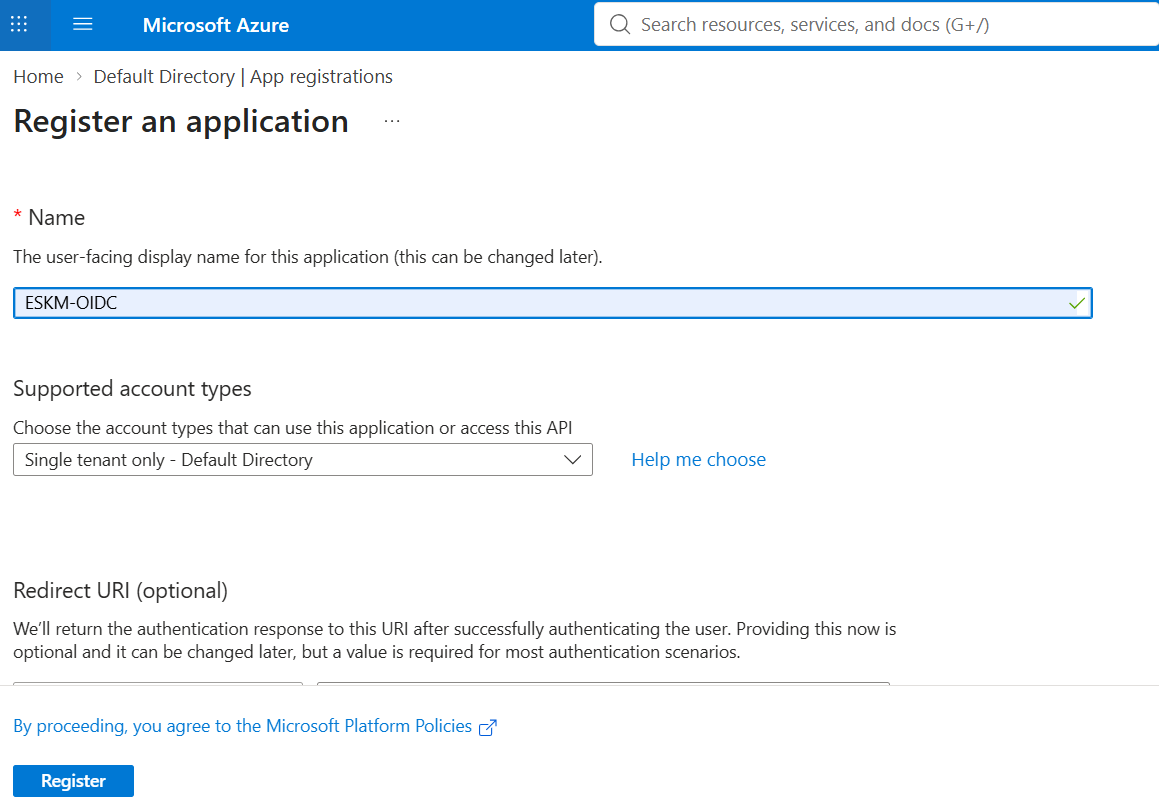
Task: Open the Single tenant only account types dropdown
Action: tap(303, 460)
